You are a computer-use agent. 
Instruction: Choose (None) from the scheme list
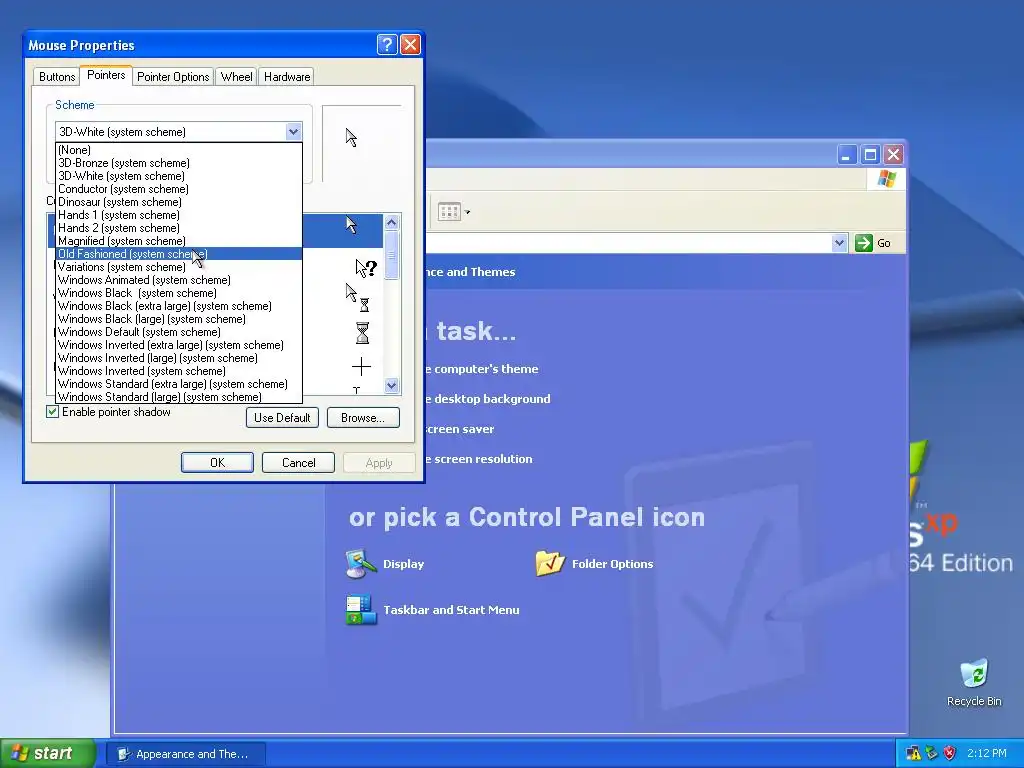point(178,150)
